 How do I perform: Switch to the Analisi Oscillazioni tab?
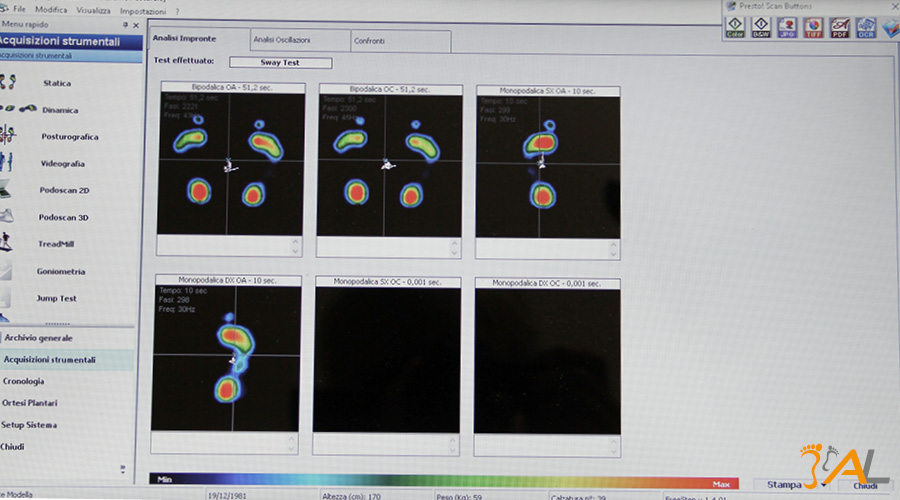[300, 40]
